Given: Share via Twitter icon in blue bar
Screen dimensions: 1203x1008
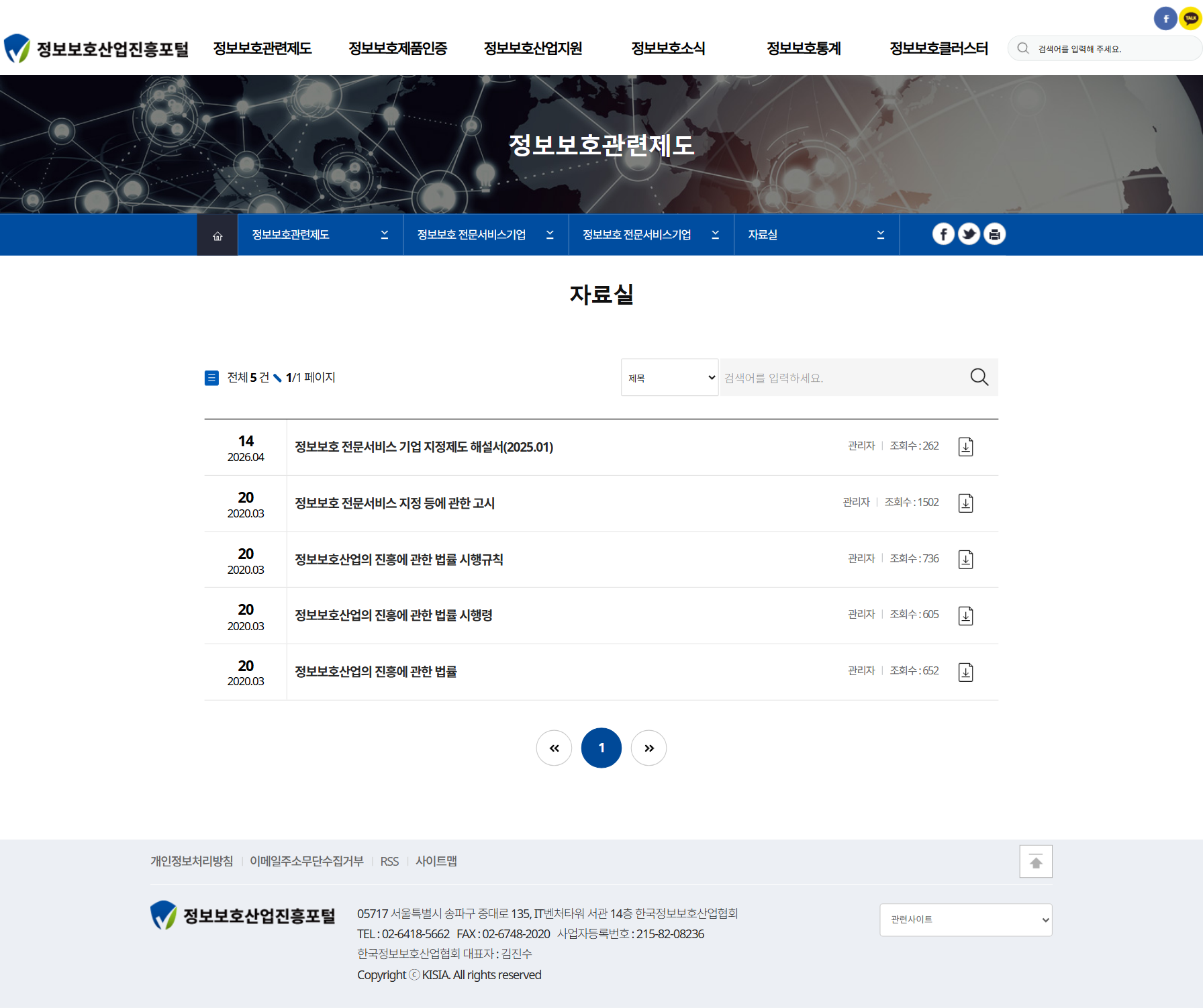Looking at the screenshot, I should tap(969, 234).
